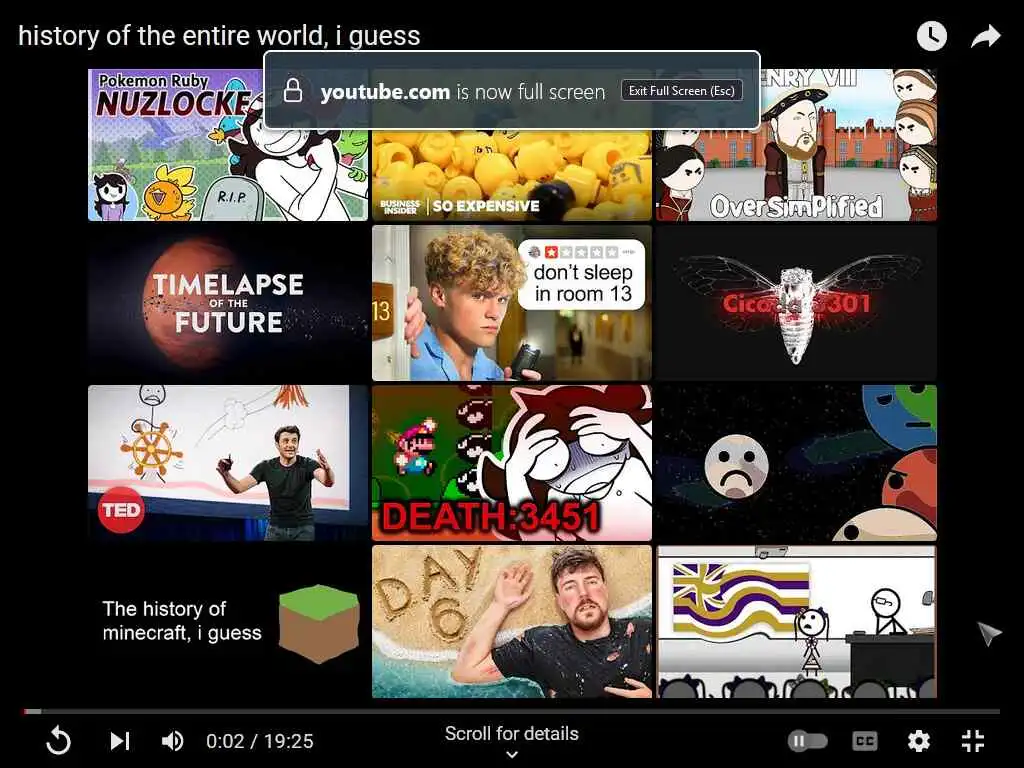
Task: Open the sad planet space video thumbnail
Action: (796, 462)
